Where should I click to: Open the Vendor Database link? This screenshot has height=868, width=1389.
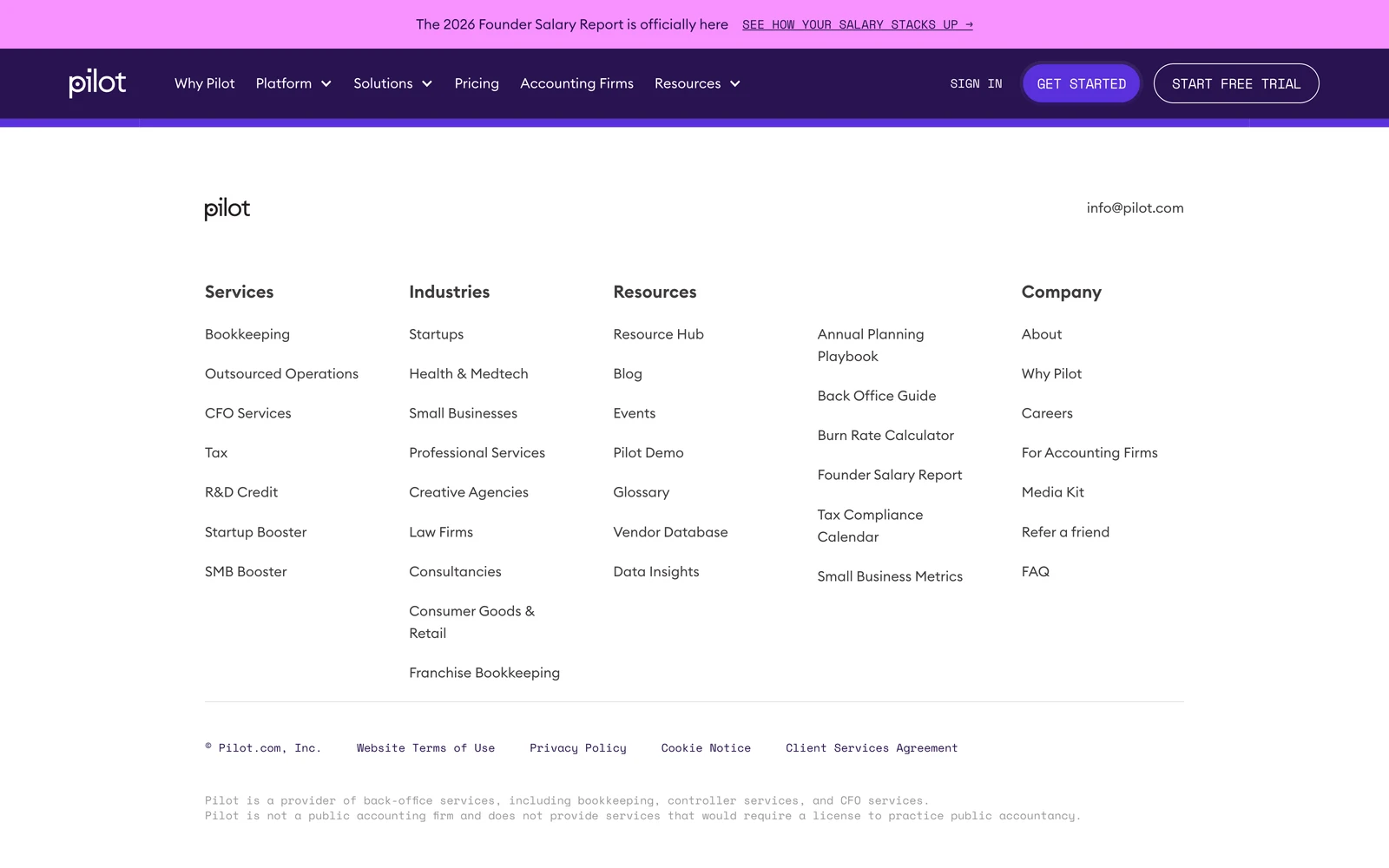coord(670,532)
